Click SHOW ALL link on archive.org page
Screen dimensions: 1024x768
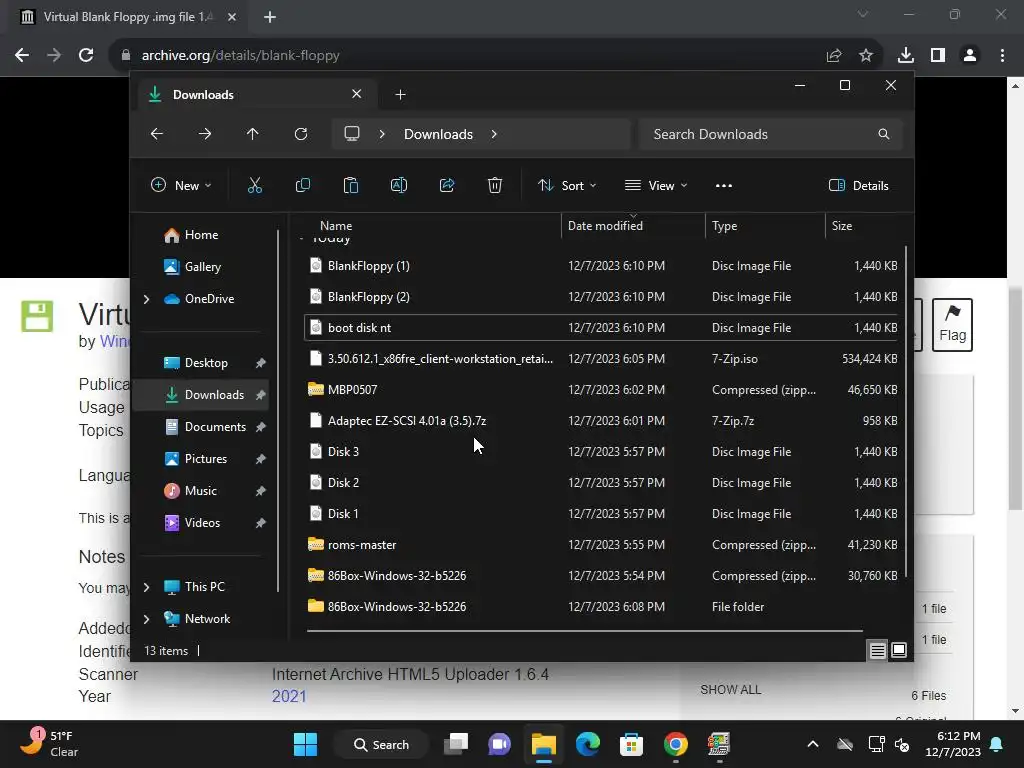tap(730, 690)
